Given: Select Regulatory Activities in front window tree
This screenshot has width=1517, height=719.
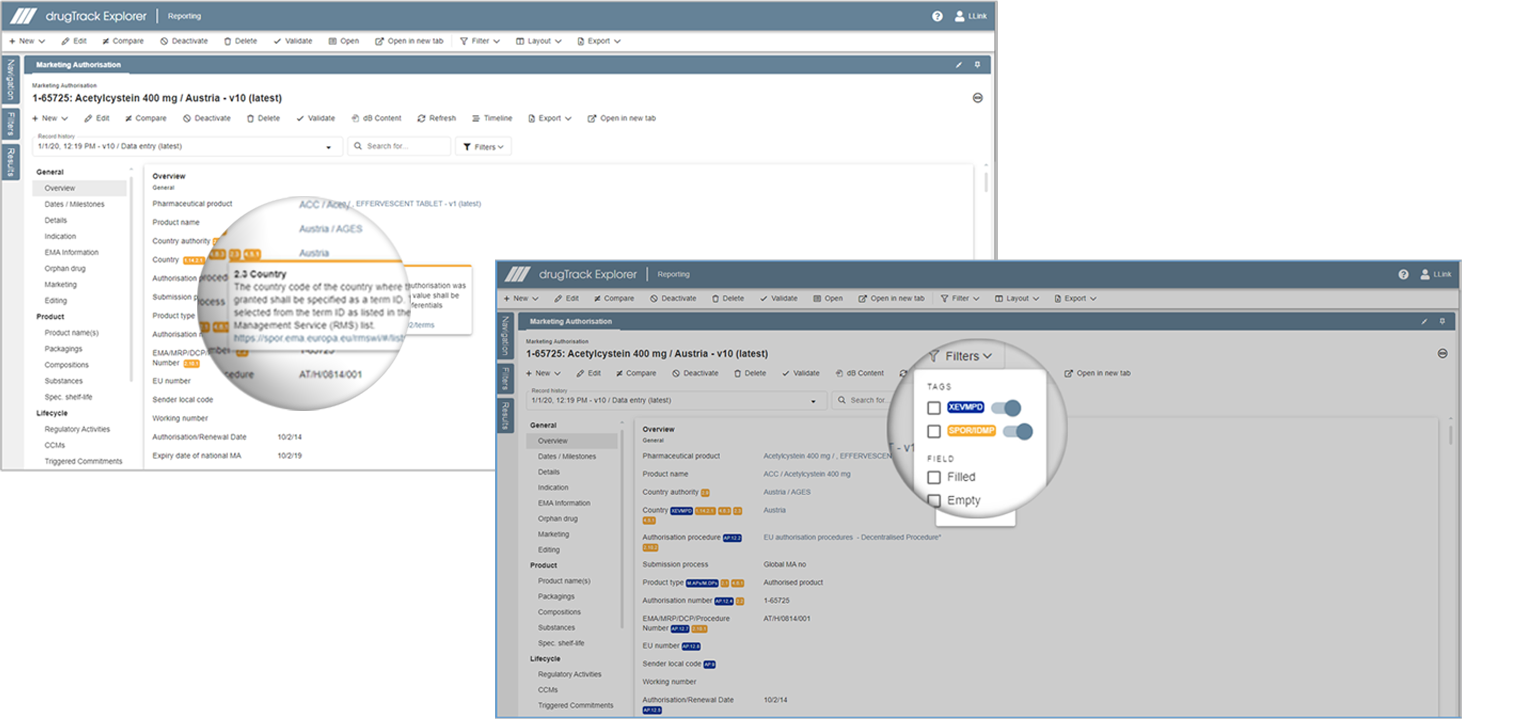Looking at the screenshot, I should pos(570,674).
